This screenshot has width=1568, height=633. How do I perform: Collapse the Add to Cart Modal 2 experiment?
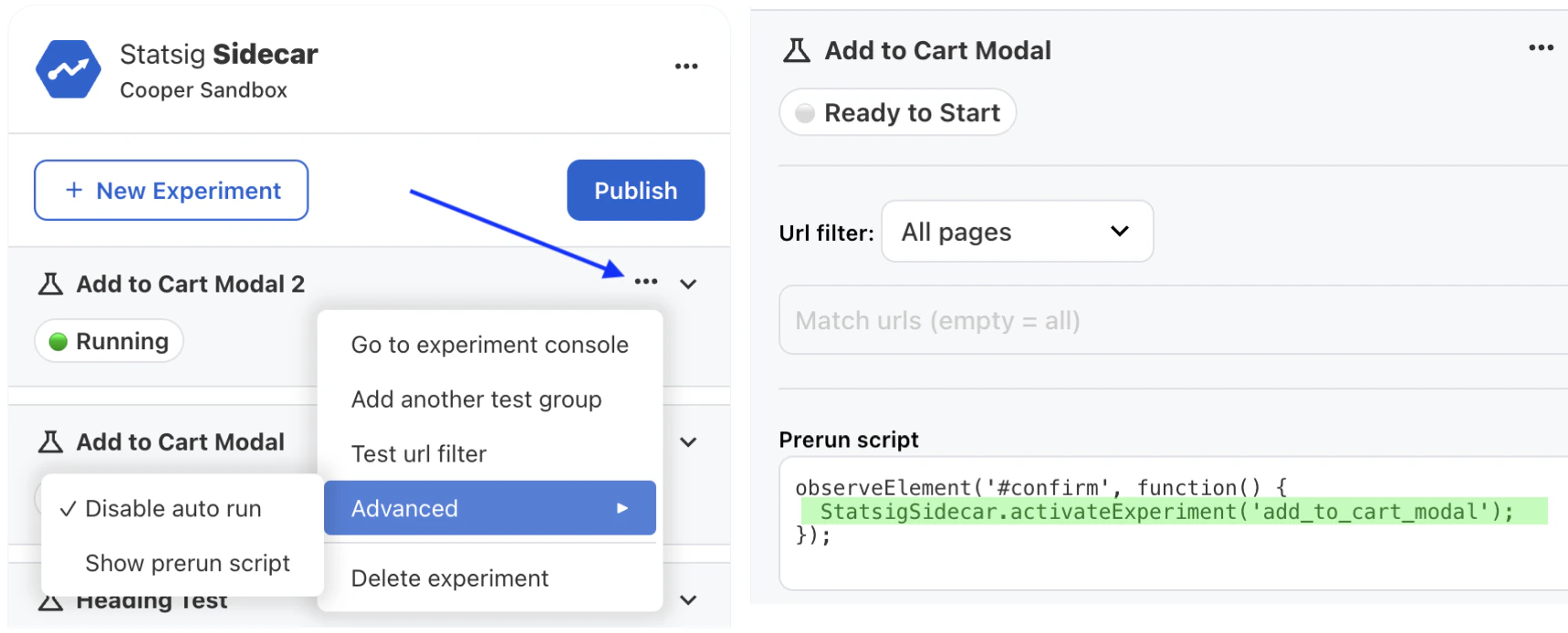688,284
